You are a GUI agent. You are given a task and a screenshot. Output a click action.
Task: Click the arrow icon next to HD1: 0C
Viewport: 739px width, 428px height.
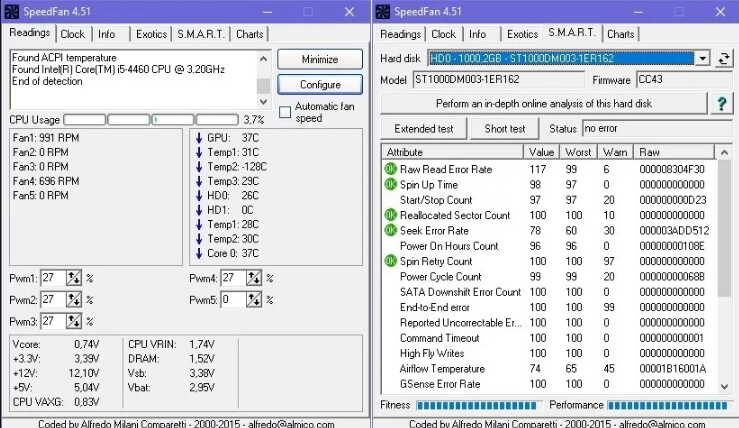coord(199,210)
